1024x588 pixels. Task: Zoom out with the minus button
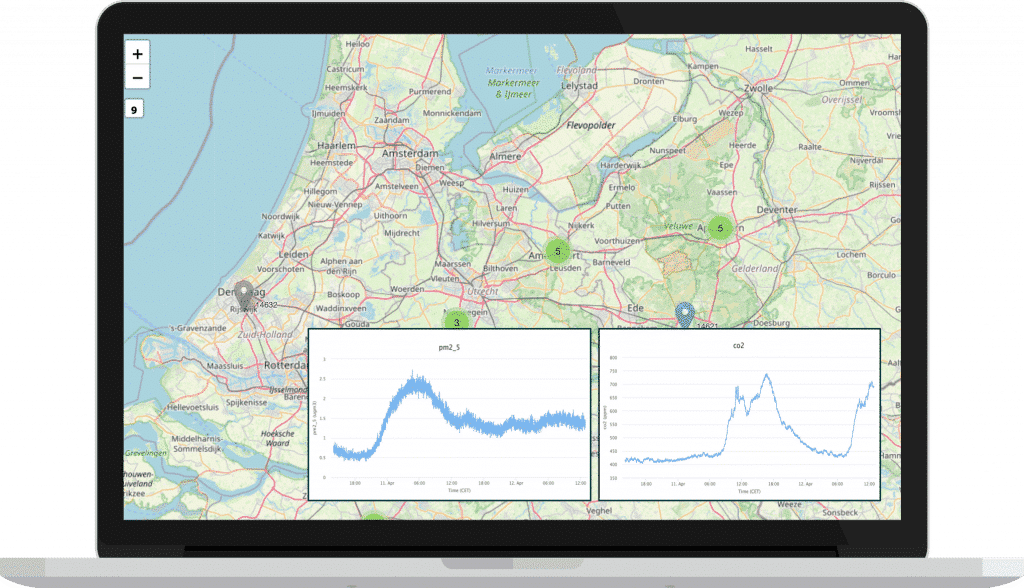point(137,78)
